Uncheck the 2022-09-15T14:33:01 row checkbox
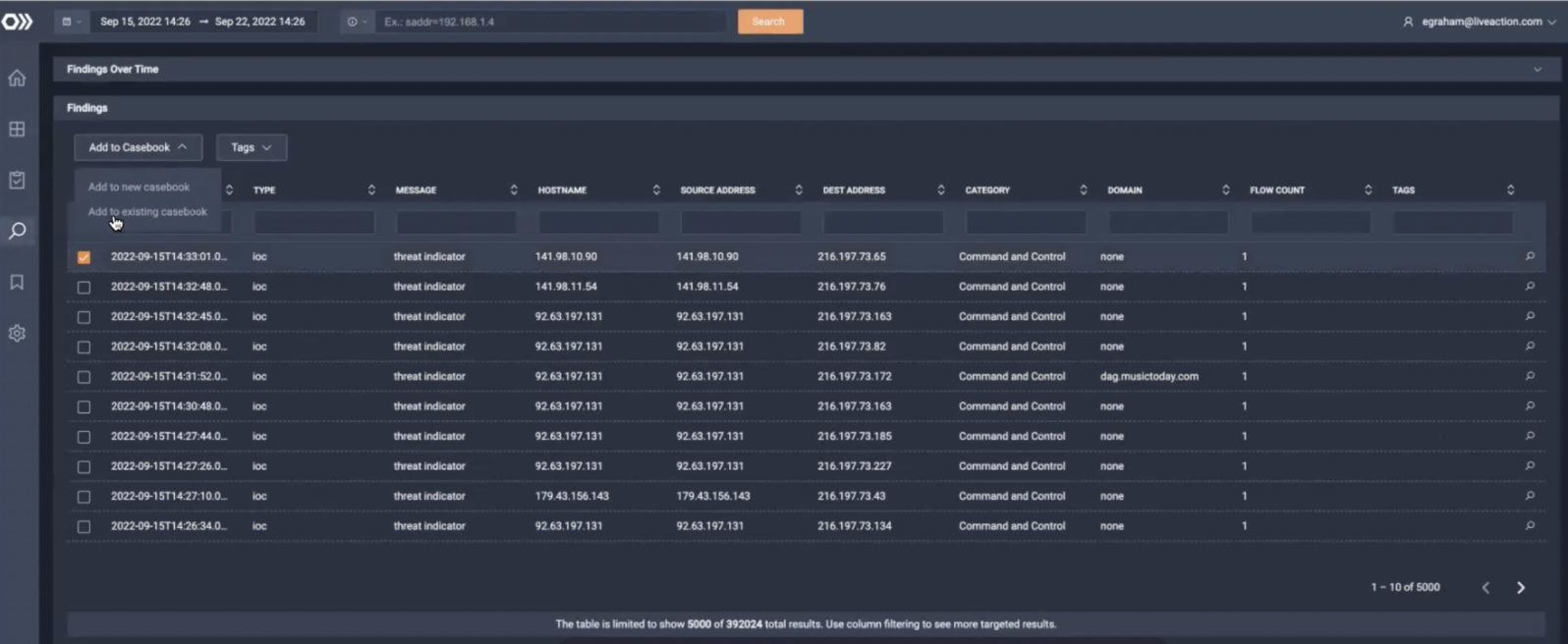1568x644 pixels. click(84, 257)
